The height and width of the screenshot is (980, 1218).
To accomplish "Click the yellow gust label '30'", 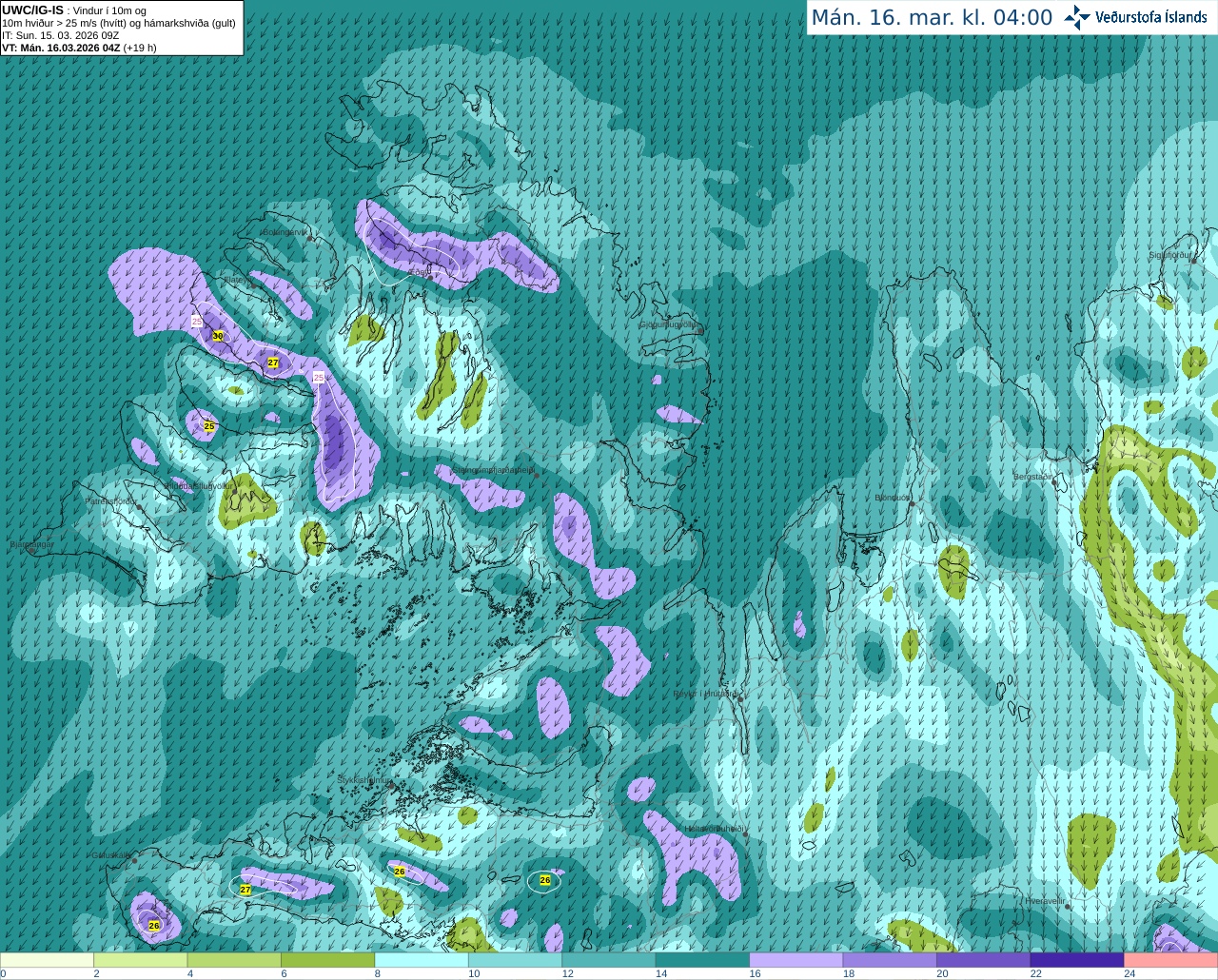I will coord(218,336).
